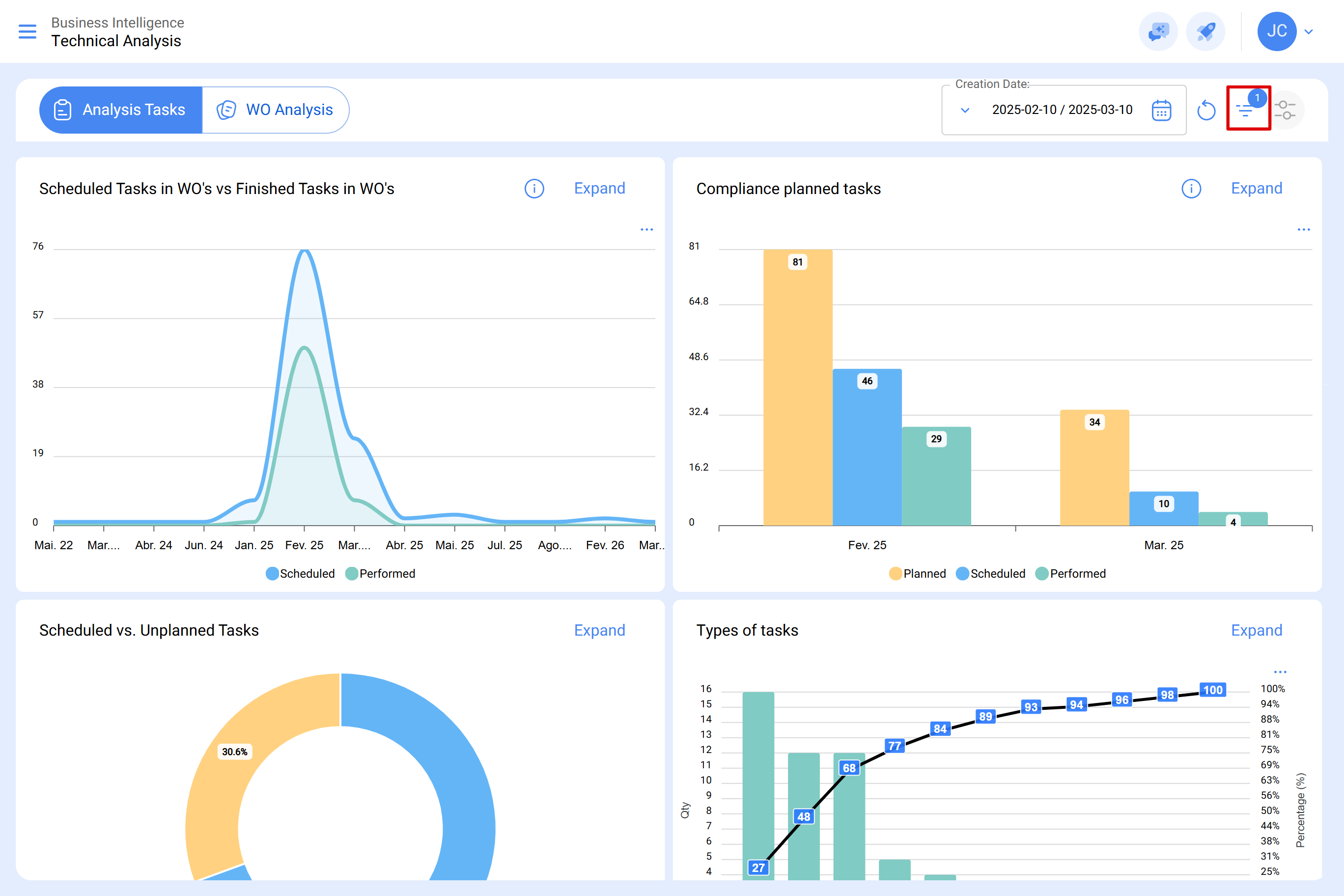Click the Pareto point labeled 68
The image size is (1344, 896).
[x=849, y=768]
